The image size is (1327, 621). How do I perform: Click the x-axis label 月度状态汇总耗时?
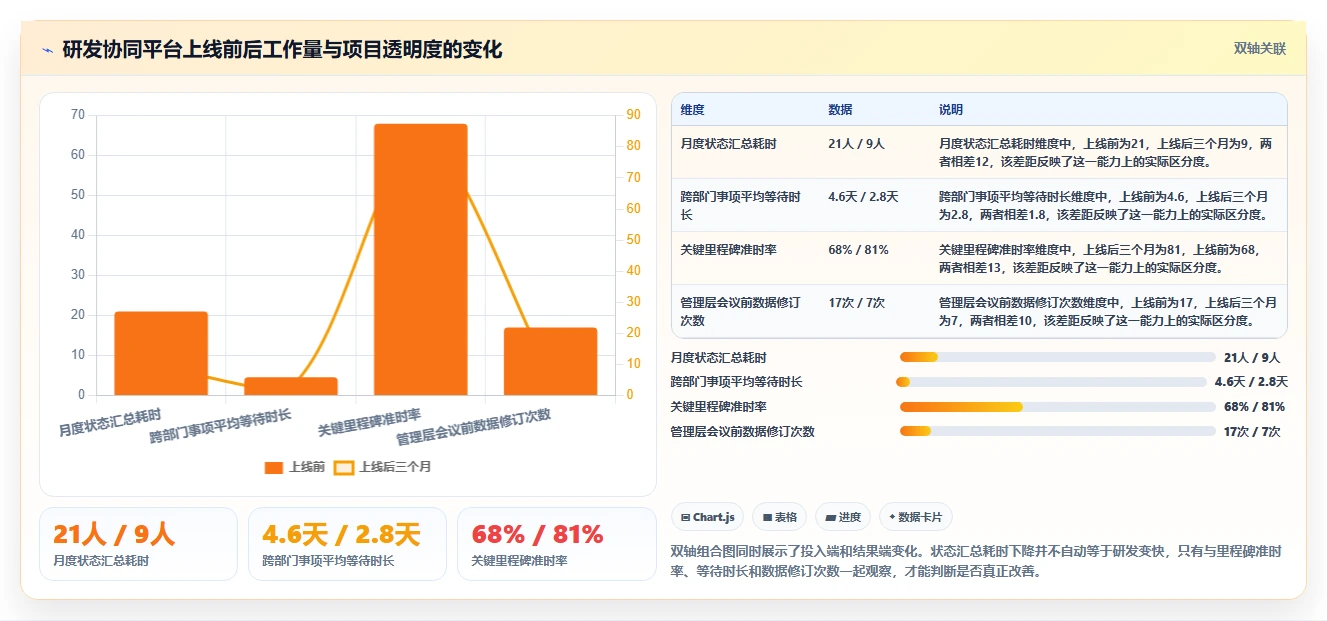click(109, 422)
